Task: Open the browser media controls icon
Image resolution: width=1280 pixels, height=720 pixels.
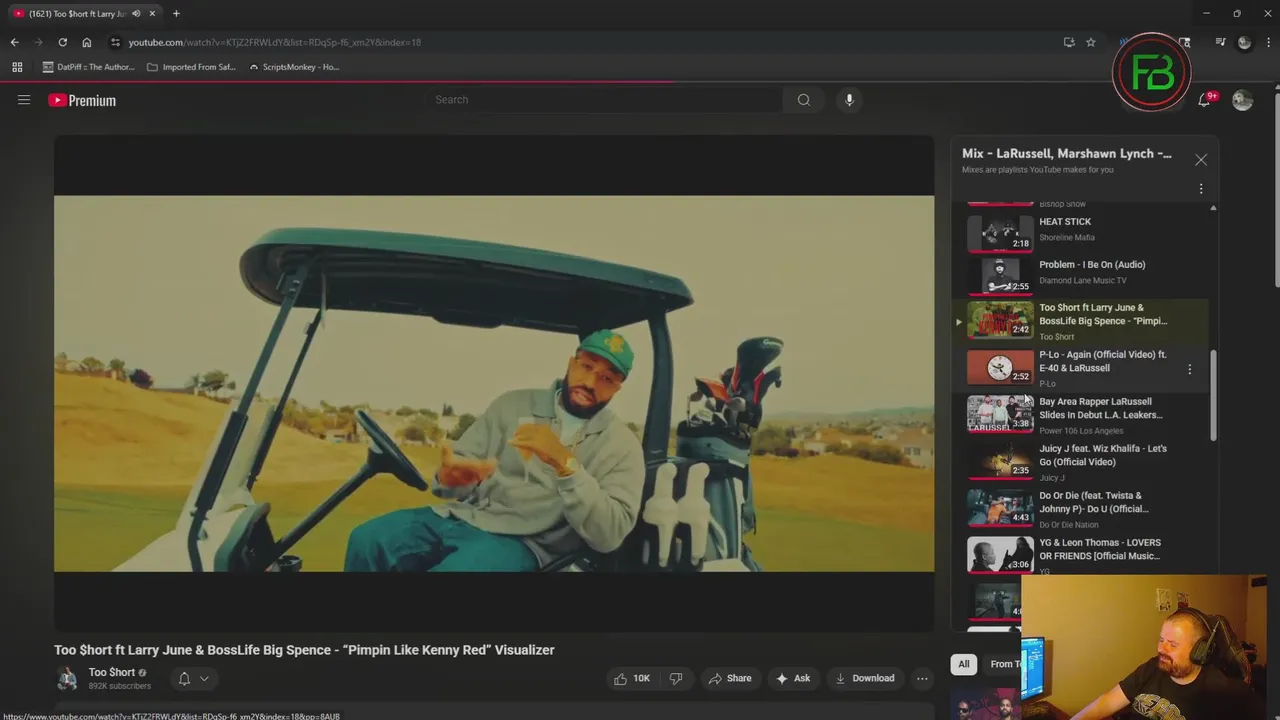Action: pyautogui.click(x=1220, y=42)
